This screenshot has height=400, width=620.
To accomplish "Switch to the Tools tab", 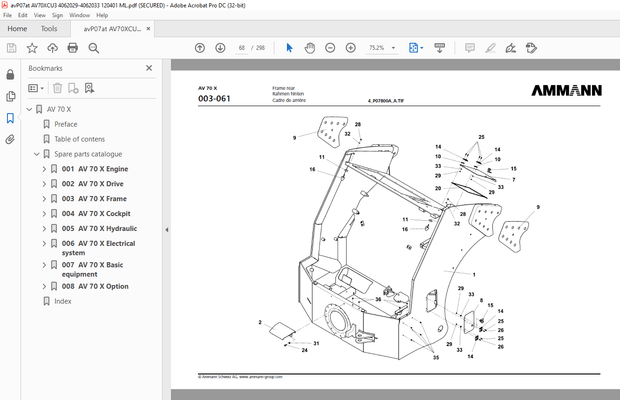I will [x=49, y=29].
